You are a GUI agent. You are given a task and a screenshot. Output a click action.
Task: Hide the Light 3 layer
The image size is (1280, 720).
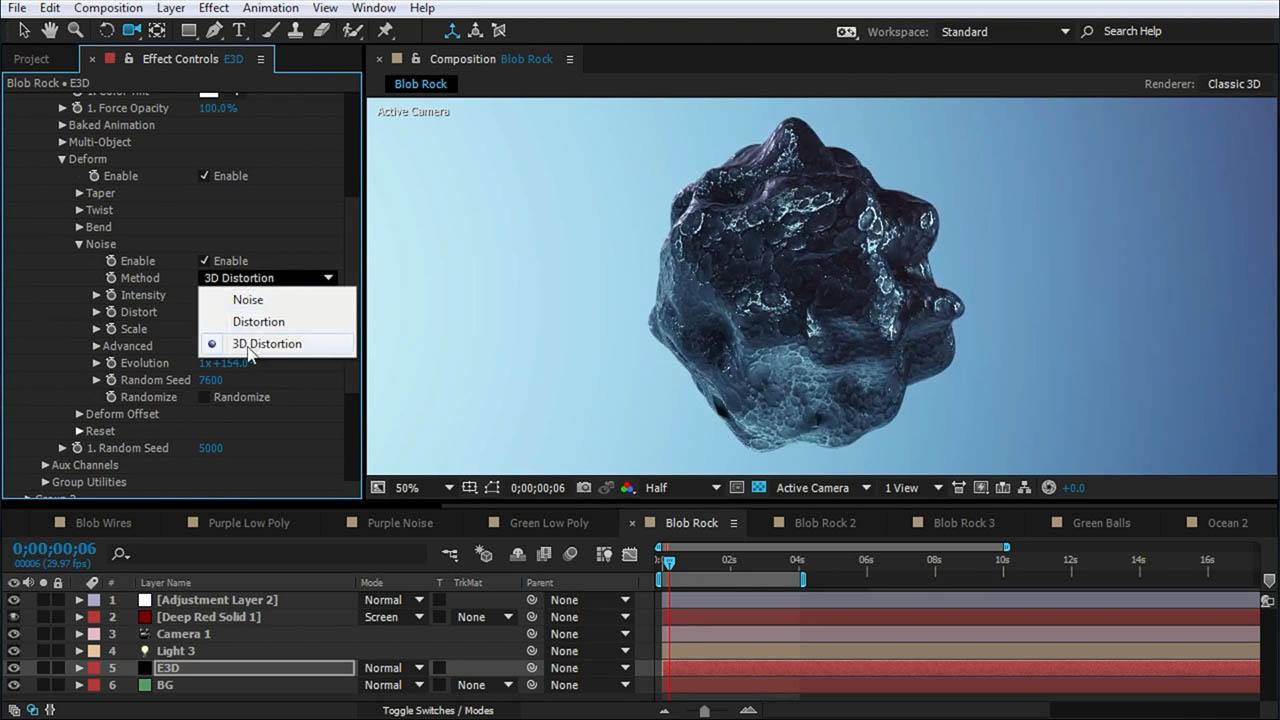(x=14, y=651)
